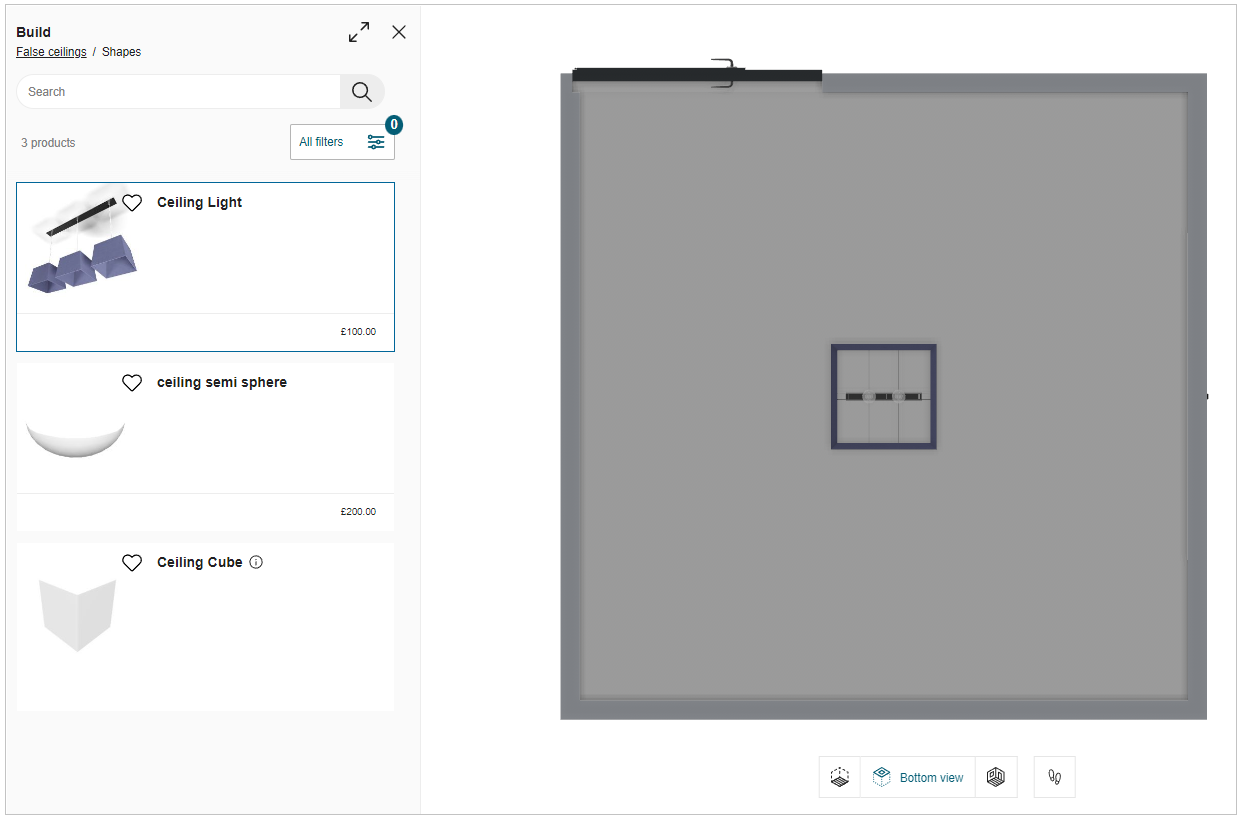1241x819 pixels.
Task: Favorite the Ceiling Cube product
Action: 132,563
